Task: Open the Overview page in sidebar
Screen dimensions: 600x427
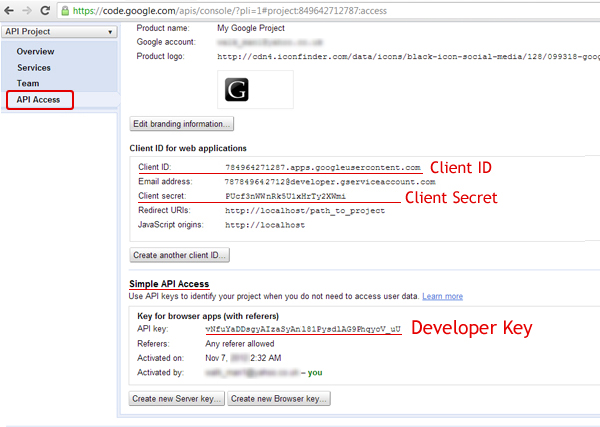Action: (35, 51)
